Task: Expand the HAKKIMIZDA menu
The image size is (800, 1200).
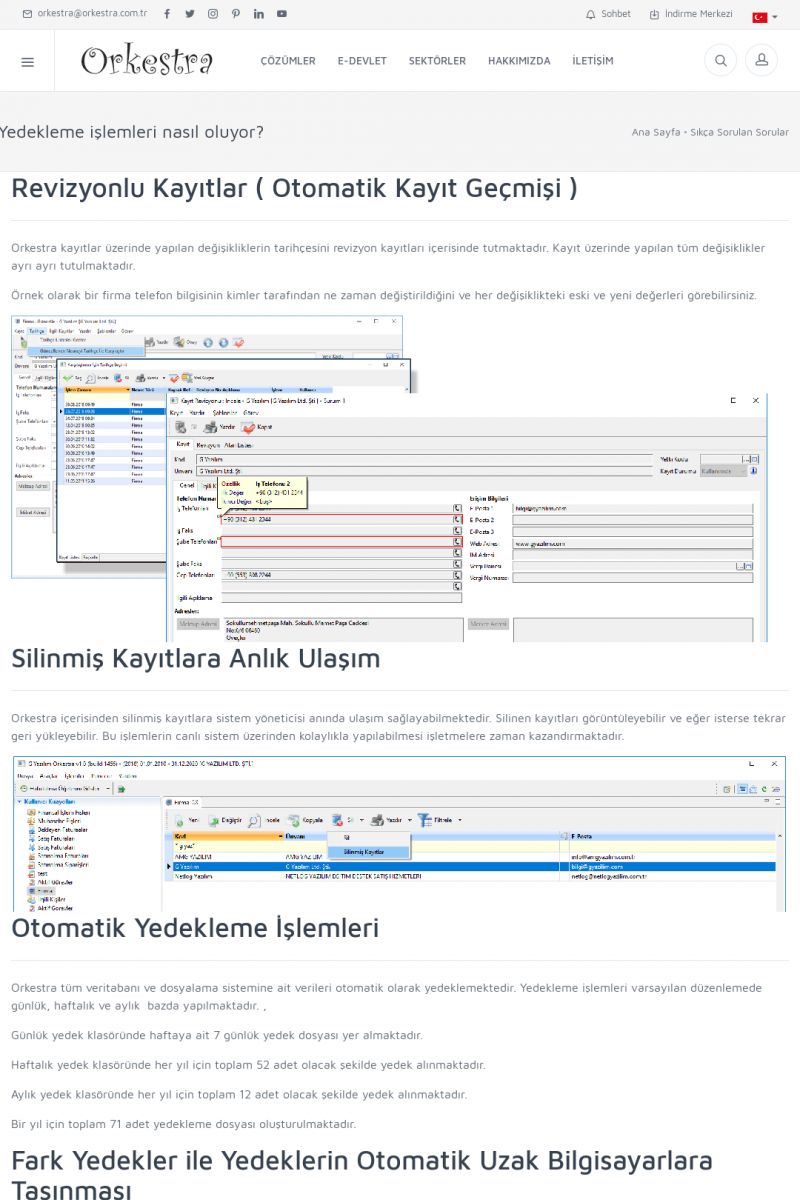Action: (519, 61)
